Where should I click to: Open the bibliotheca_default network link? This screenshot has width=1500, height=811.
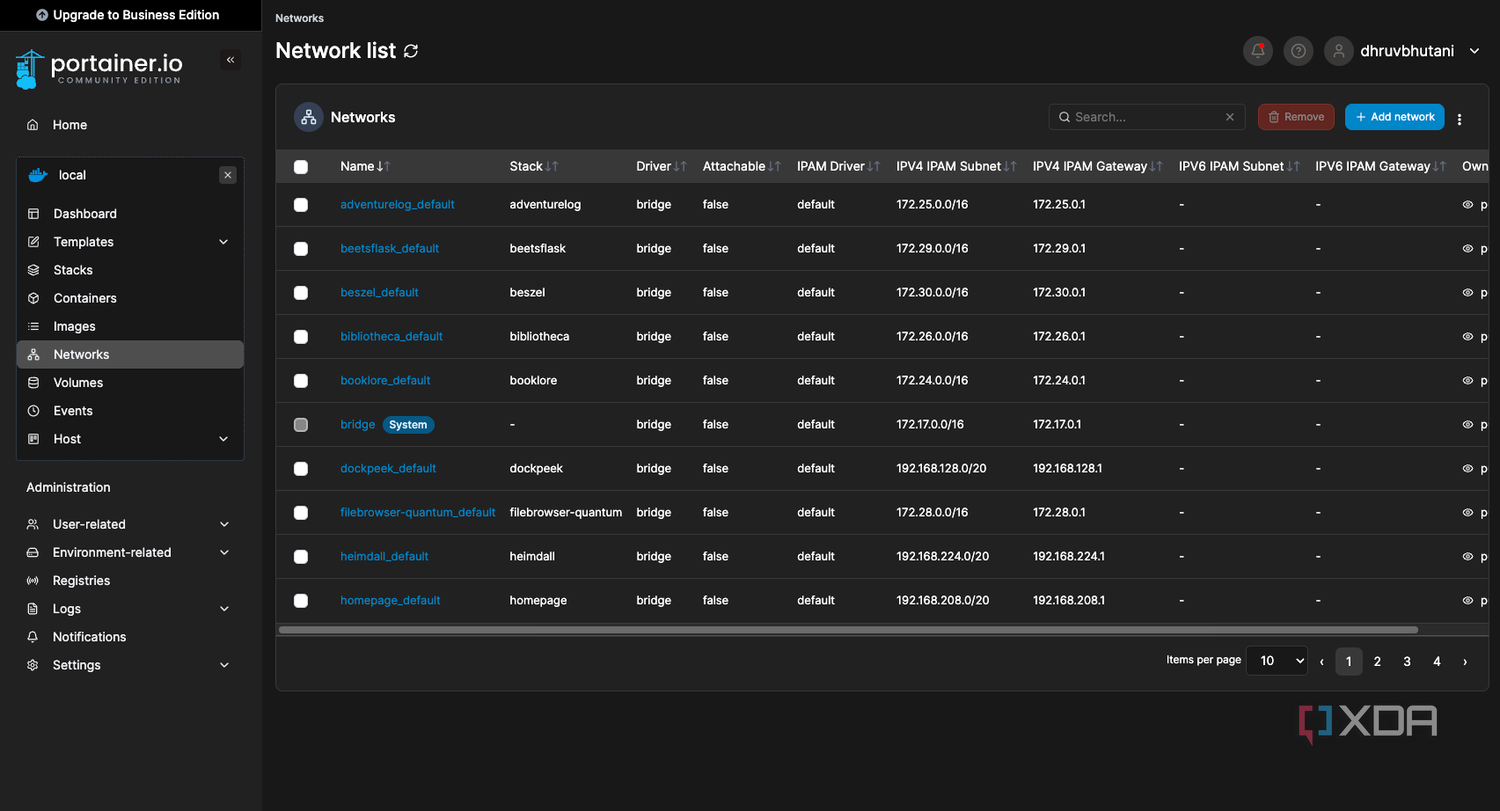tap(391, 337)
